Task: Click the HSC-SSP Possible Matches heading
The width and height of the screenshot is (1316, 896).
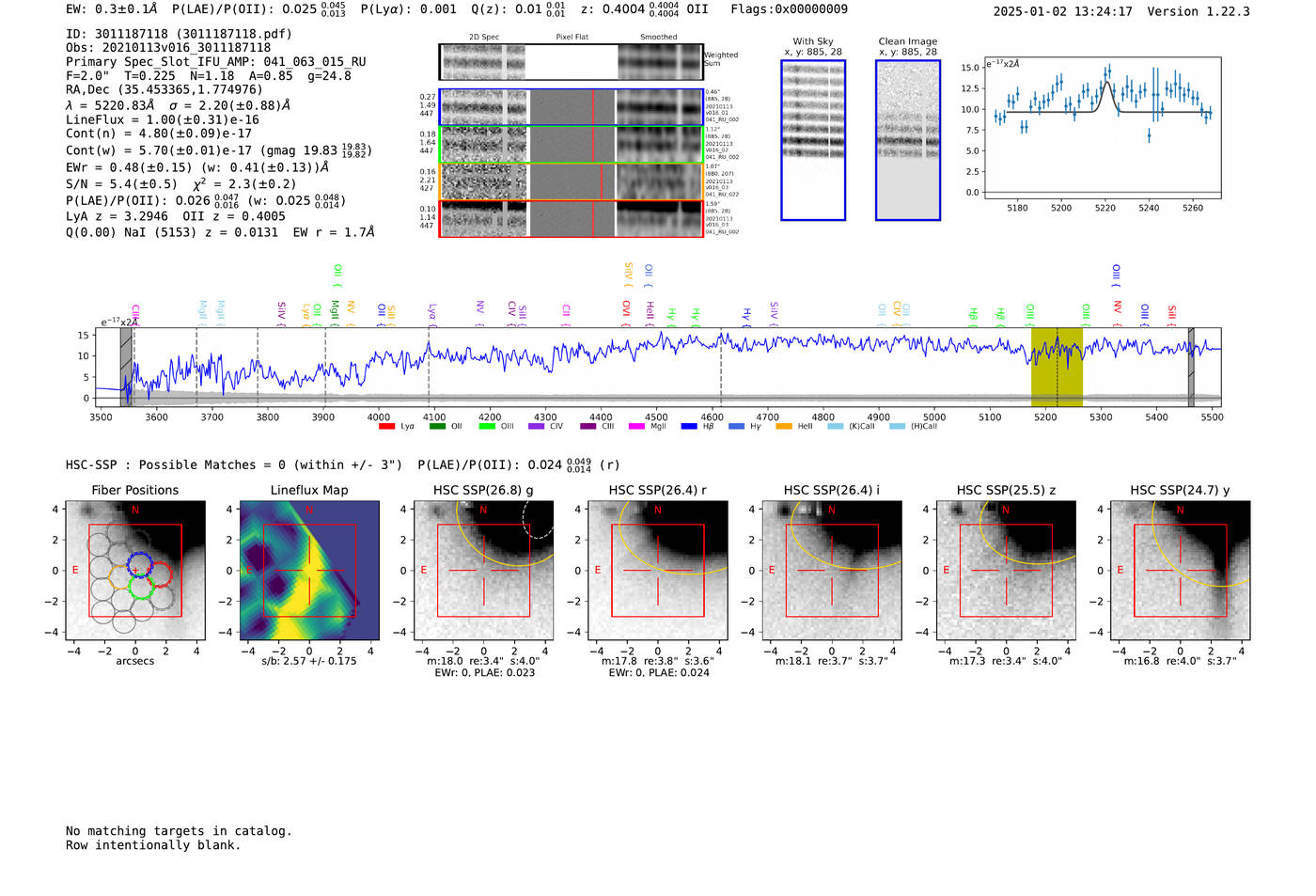Action: pos(234,465)
